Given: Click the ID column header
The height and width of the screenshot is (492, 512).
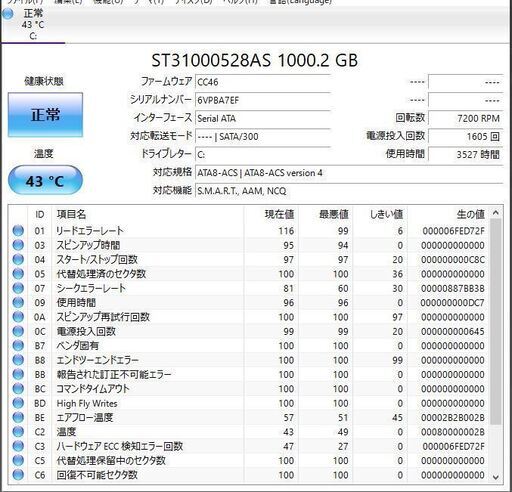Looking at the screenshot, I should tap(40, 214).
